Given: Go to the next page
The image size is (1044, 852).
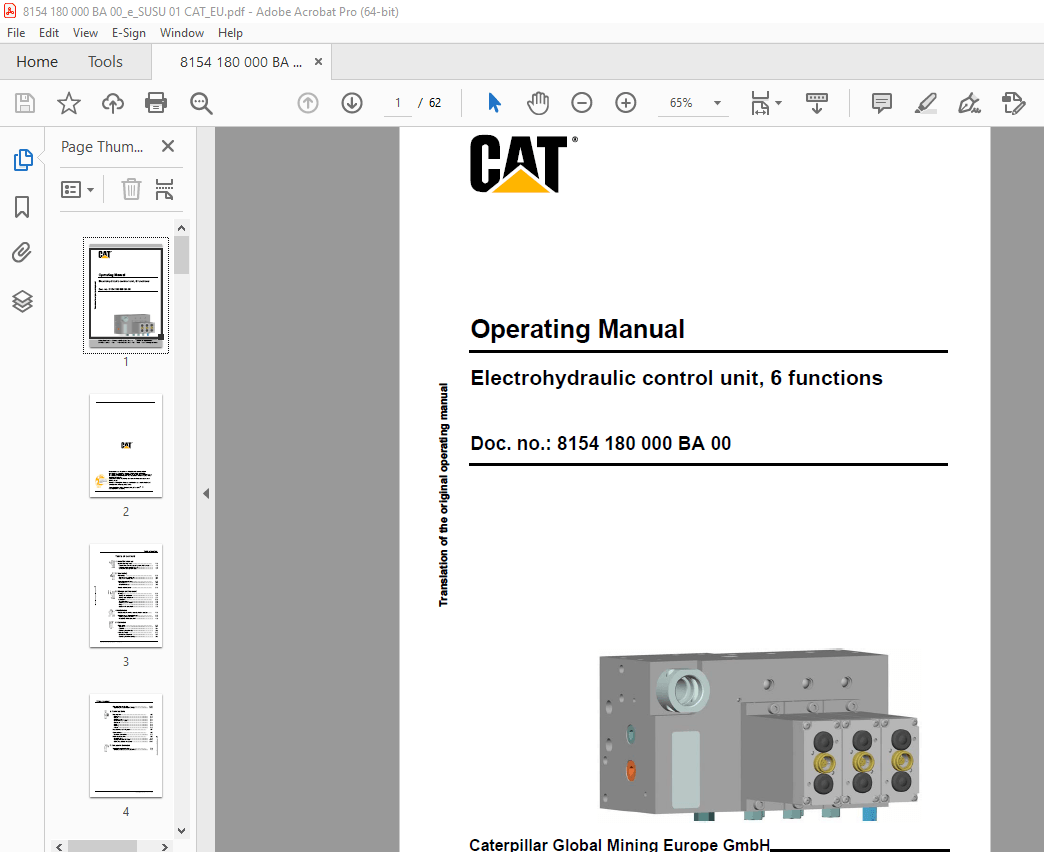Looking at the screenshot, I should [351, 102].
